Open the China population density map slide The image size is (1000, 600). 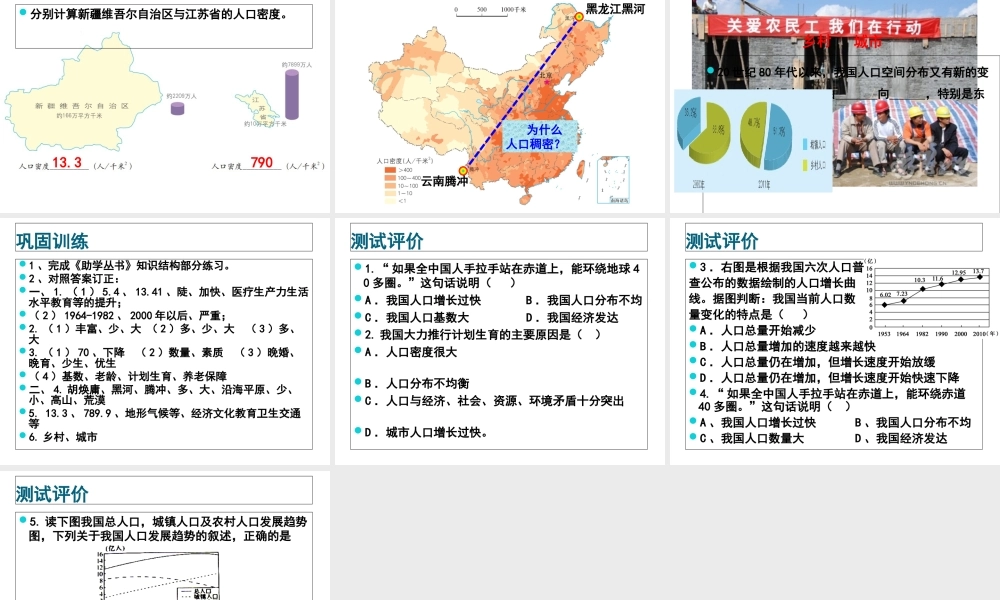coord(499,105)
